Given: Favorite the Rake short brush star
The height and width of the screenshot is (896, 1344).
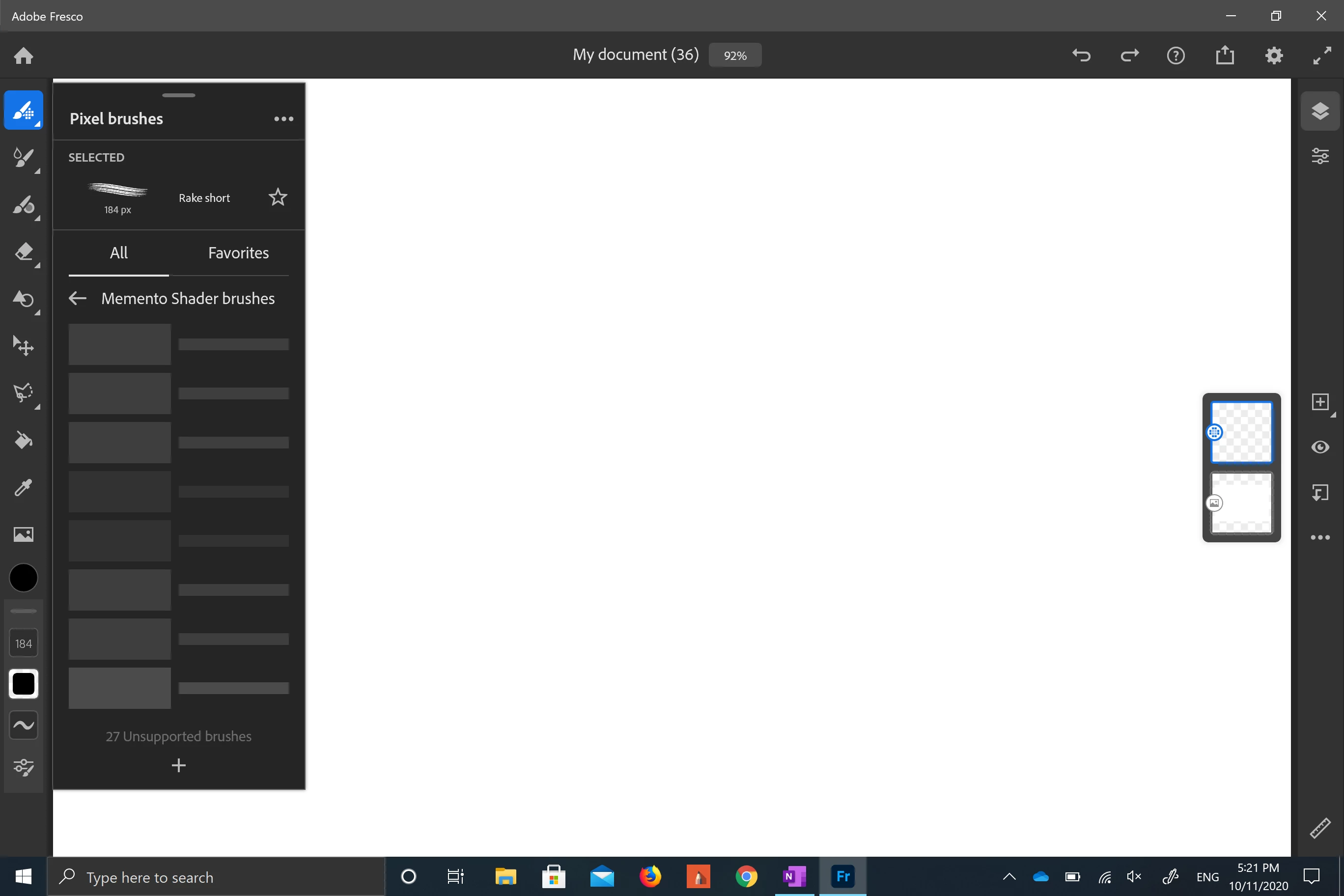Looking at the screenshot, I should 278,197.
